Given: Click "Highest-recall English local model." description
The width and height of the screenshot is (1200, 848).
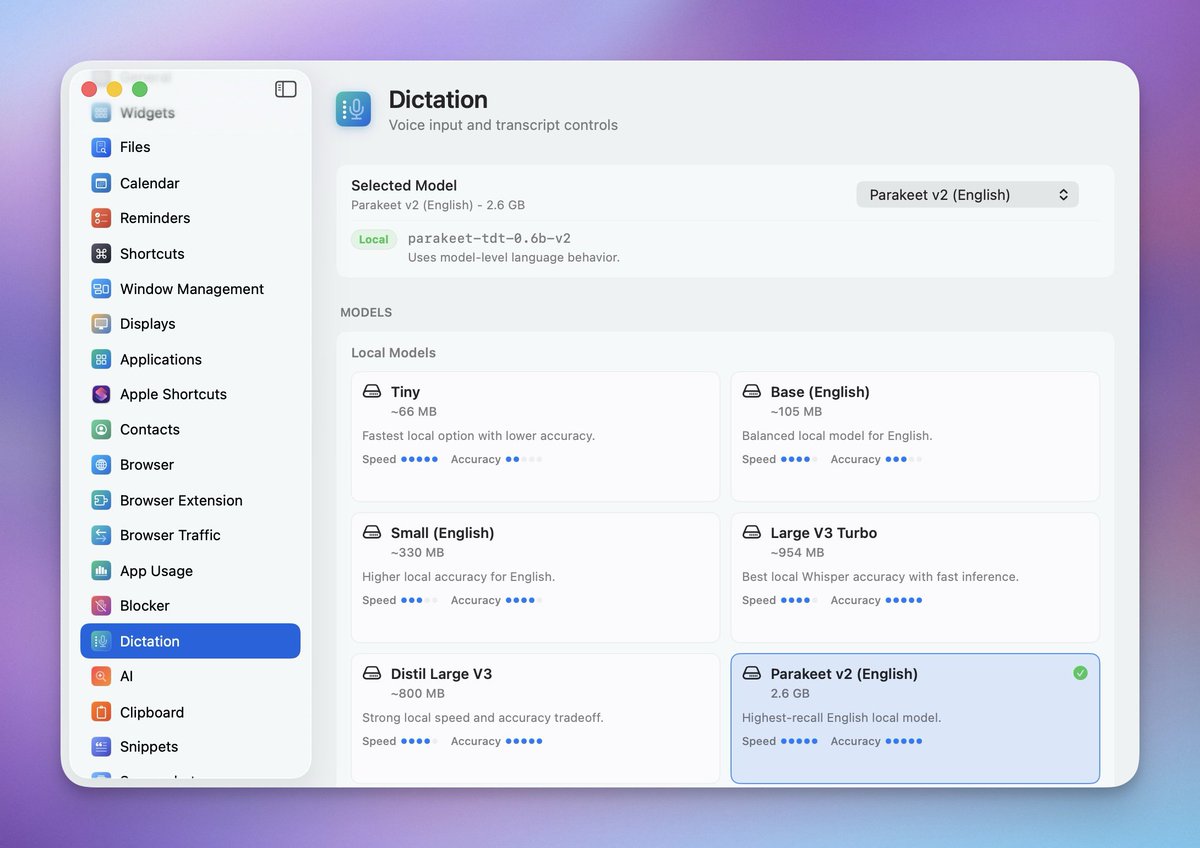Looking at the screenshot, I should click(x=842, y=718).
